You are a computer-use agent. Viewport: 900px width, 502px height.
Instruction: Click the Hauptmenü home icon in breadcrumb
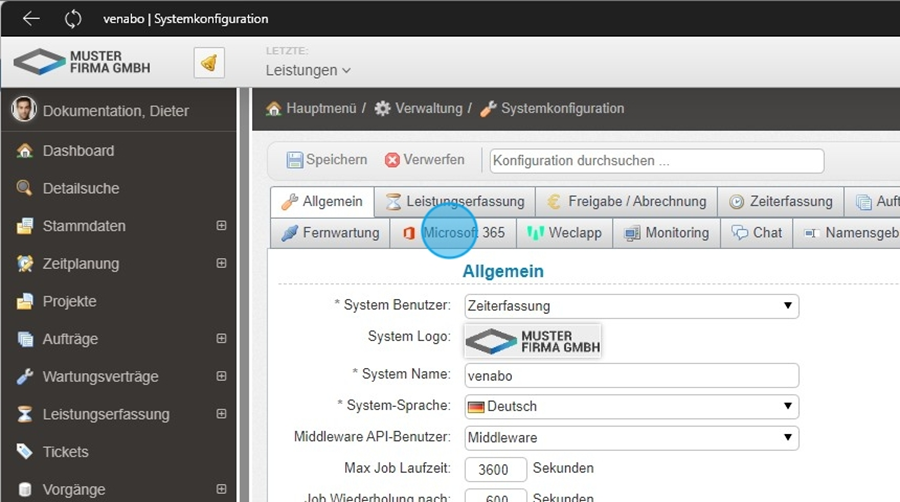tap(273, 108)
